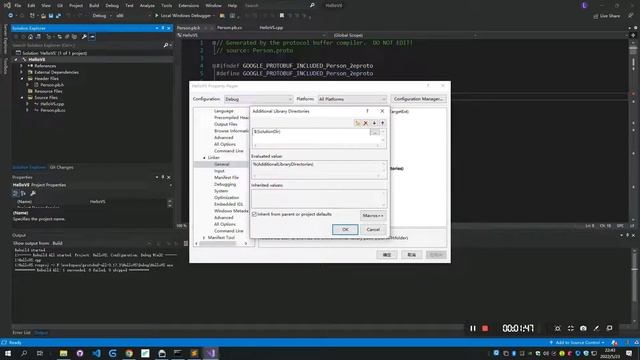Pause the screen recording
The width and height of the screenshot is (640, 360).
473,328
